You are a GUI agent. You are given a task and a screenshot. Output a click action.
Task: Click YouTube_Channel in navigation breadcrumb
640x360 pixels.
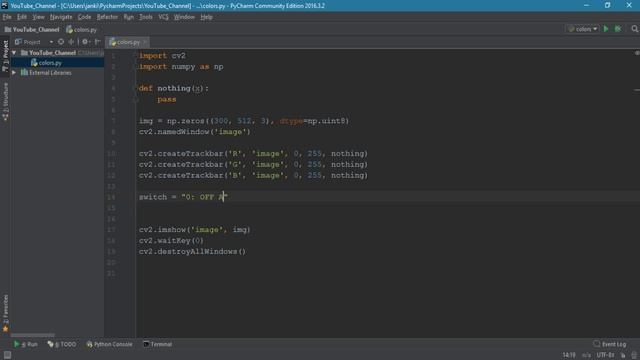point(32,29)
